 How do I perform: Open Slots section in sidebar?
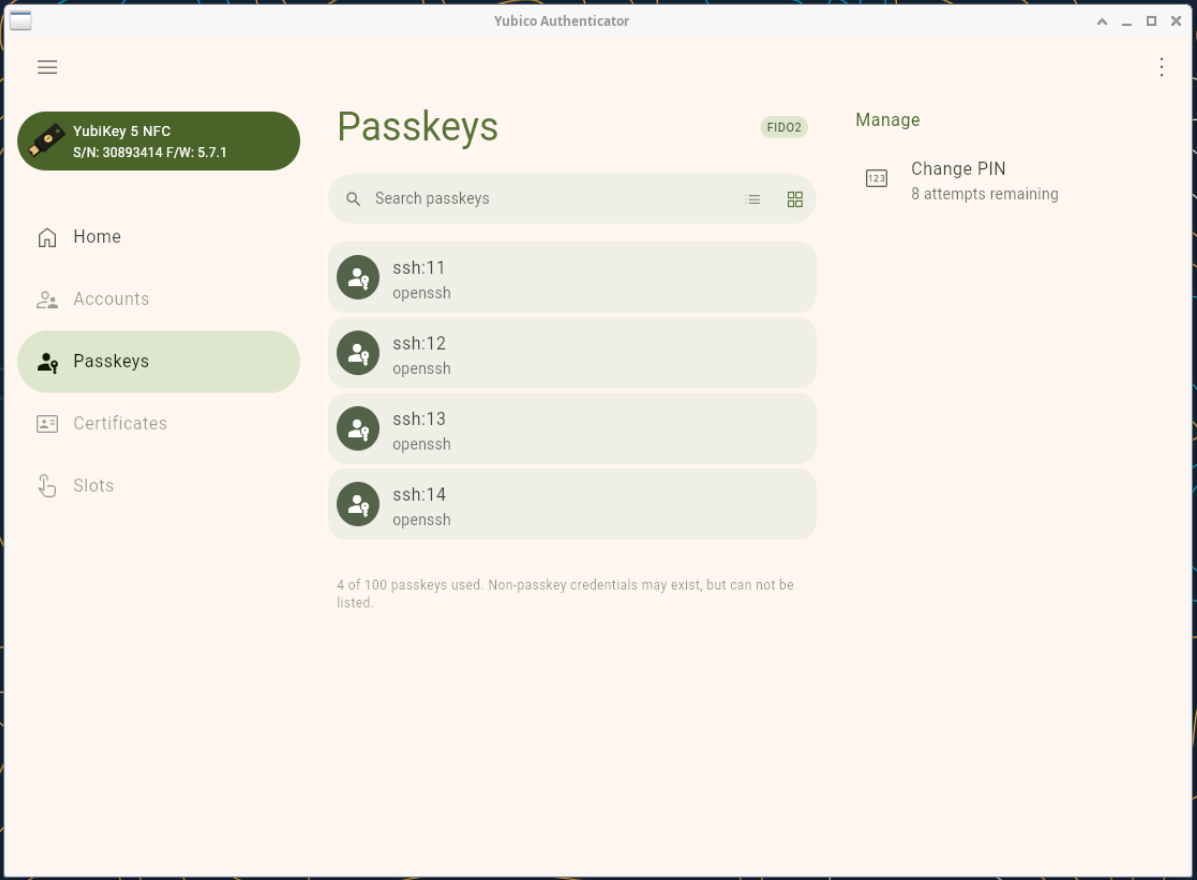pos(159,486)
